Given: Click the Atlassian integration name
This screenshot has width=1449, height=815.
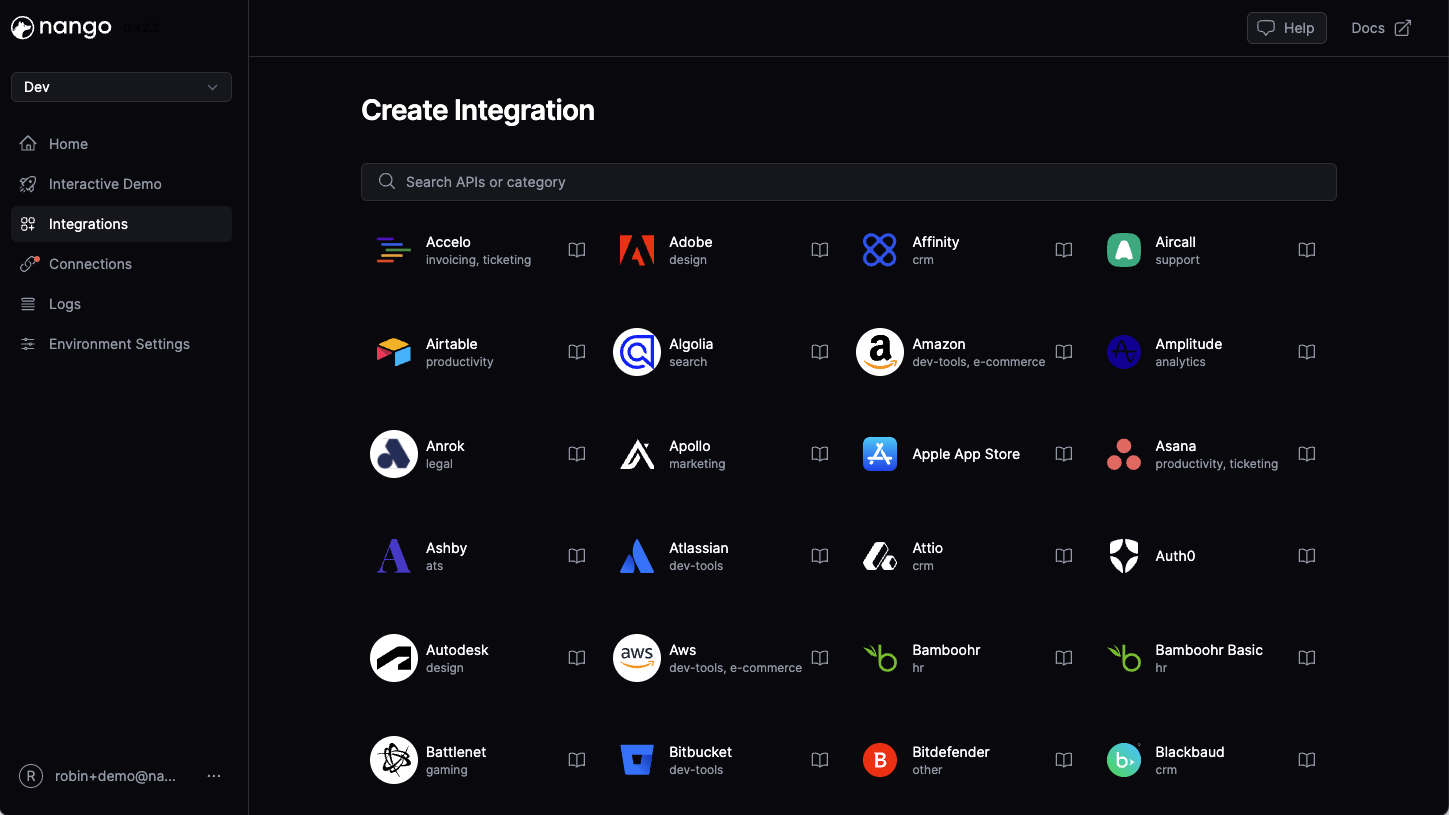Looking at the screenshot, I should coord(699,548).
